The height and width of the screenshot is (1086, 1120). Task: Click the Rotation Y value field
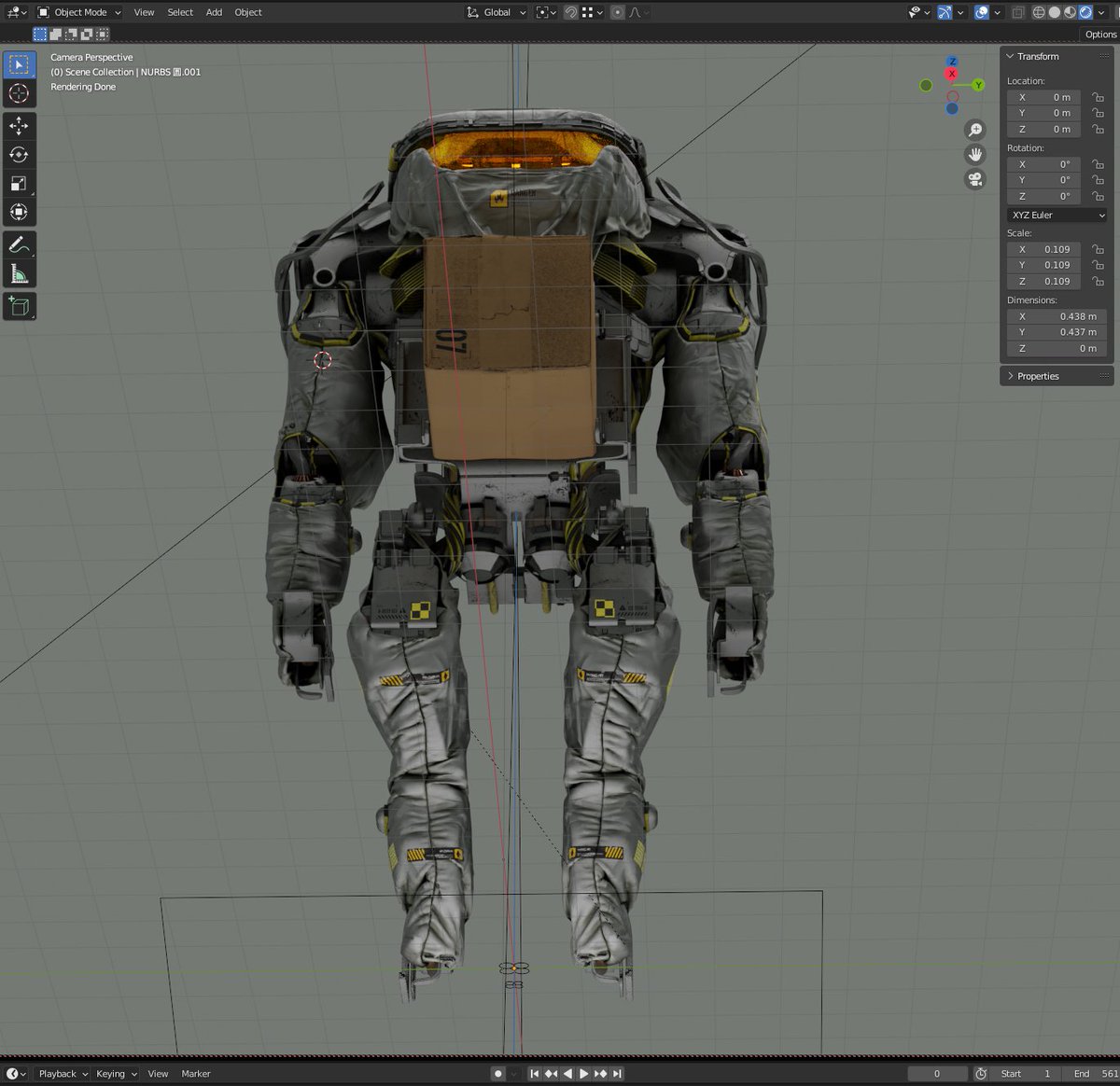click(x=1043, y=180)
